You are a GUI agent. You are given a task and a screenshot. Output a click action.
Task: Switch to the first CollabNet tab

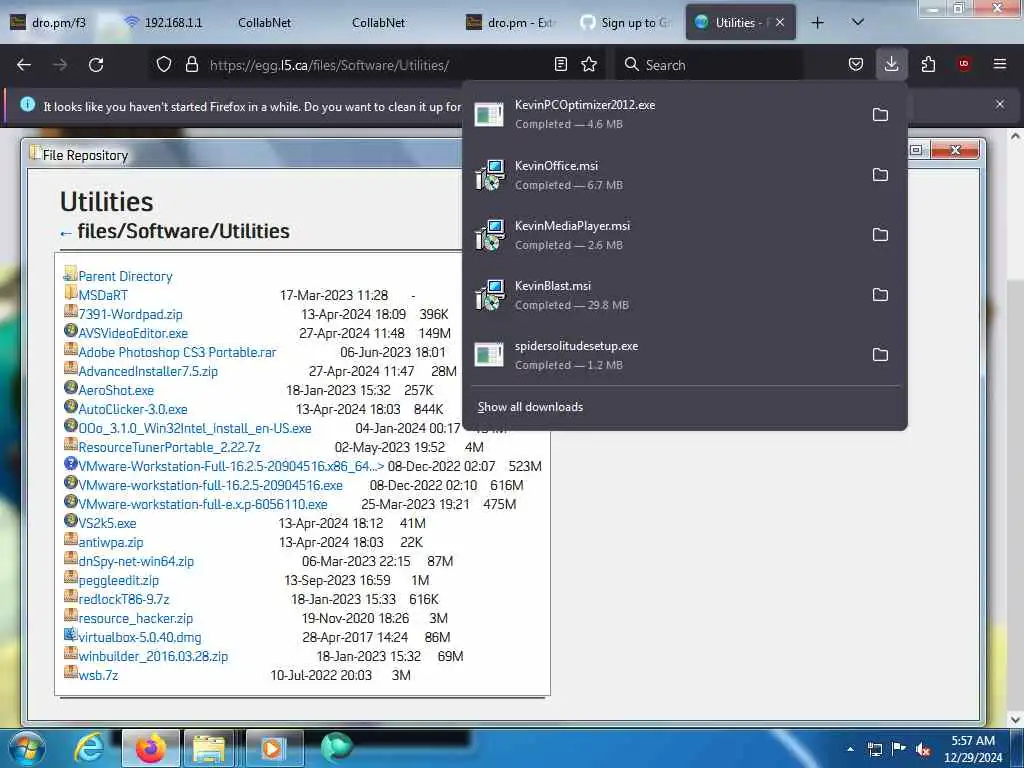[264, 23]
